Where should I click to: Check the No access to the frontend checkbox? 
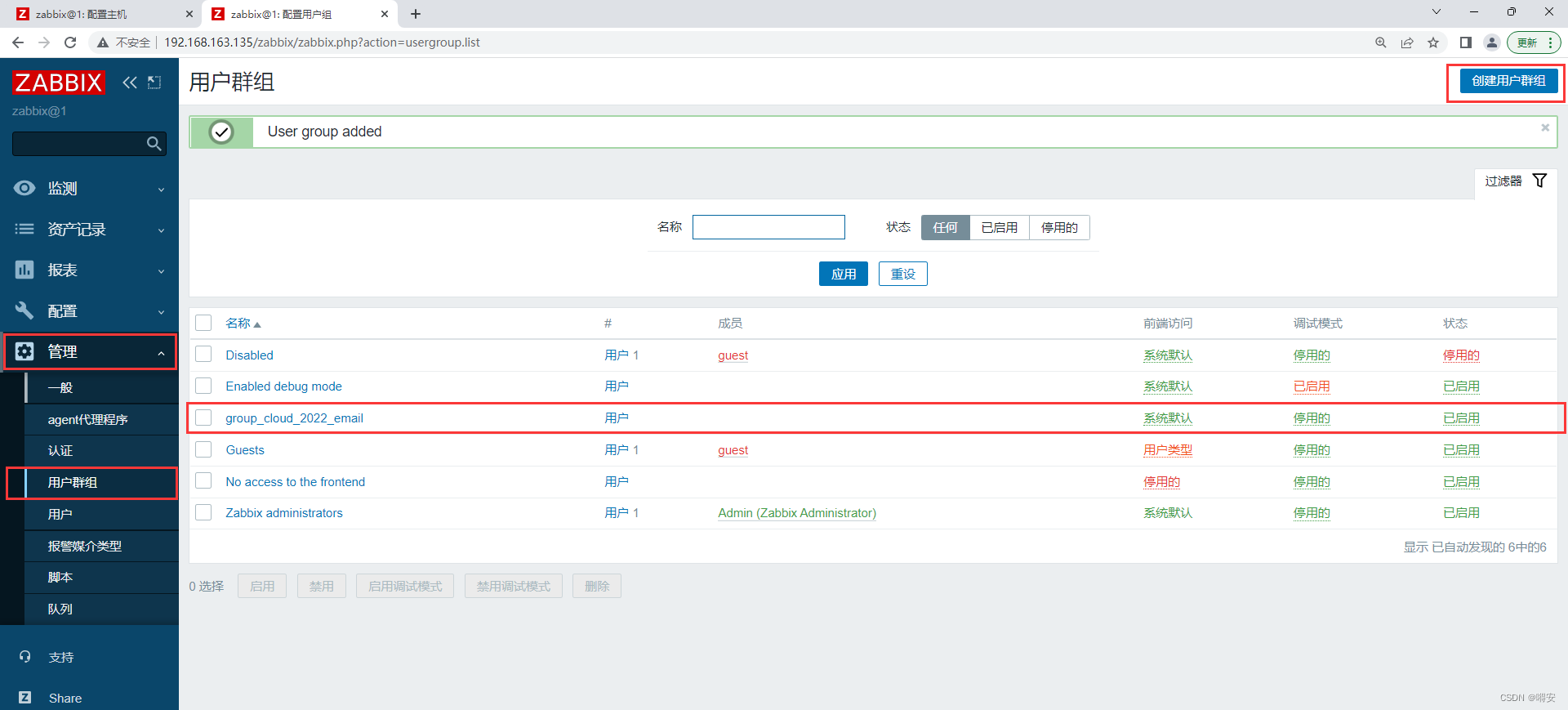203,481
